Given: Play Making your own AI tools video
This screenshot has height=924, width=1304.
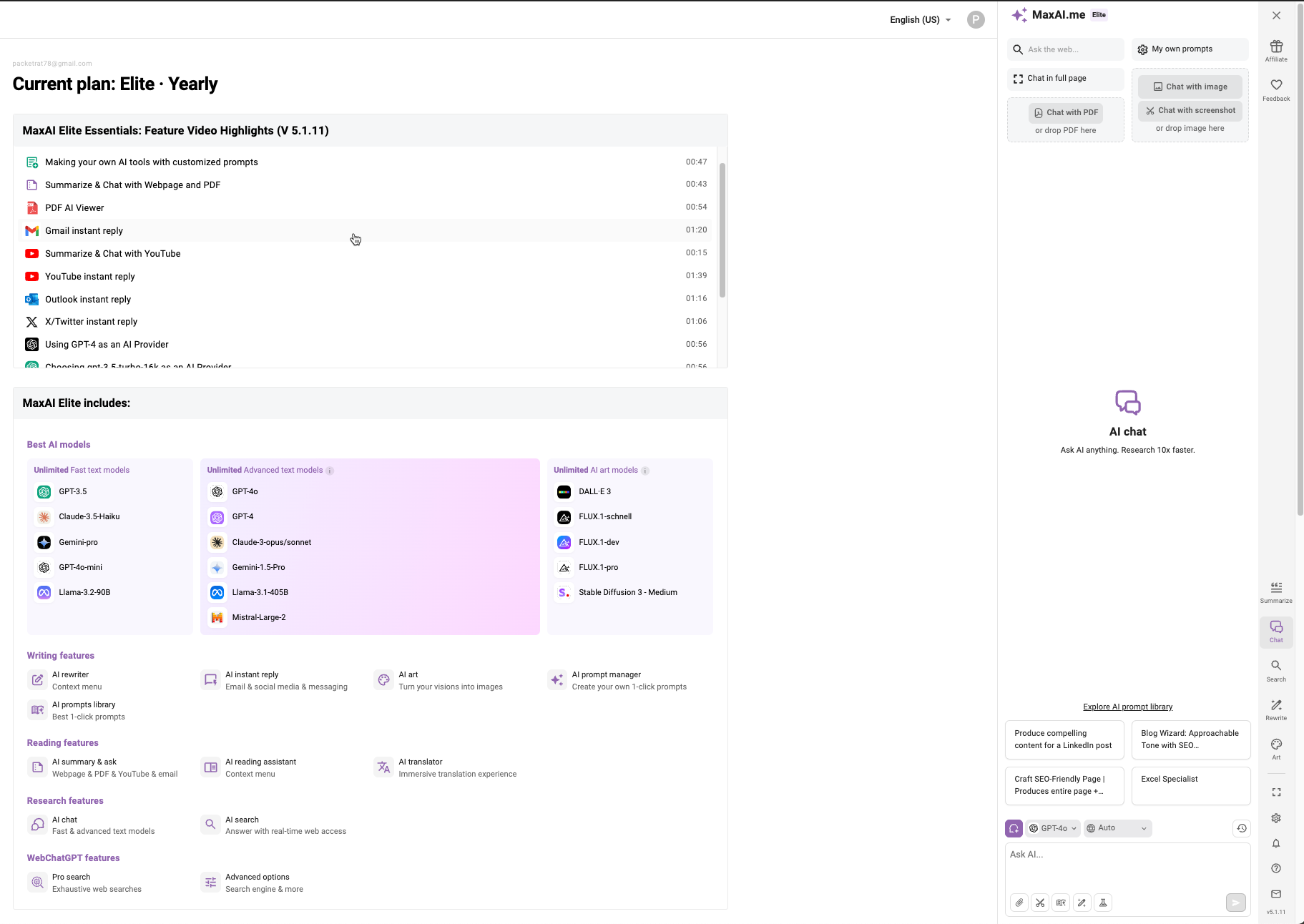Looking at the screenshot, I should coord(366,162).
